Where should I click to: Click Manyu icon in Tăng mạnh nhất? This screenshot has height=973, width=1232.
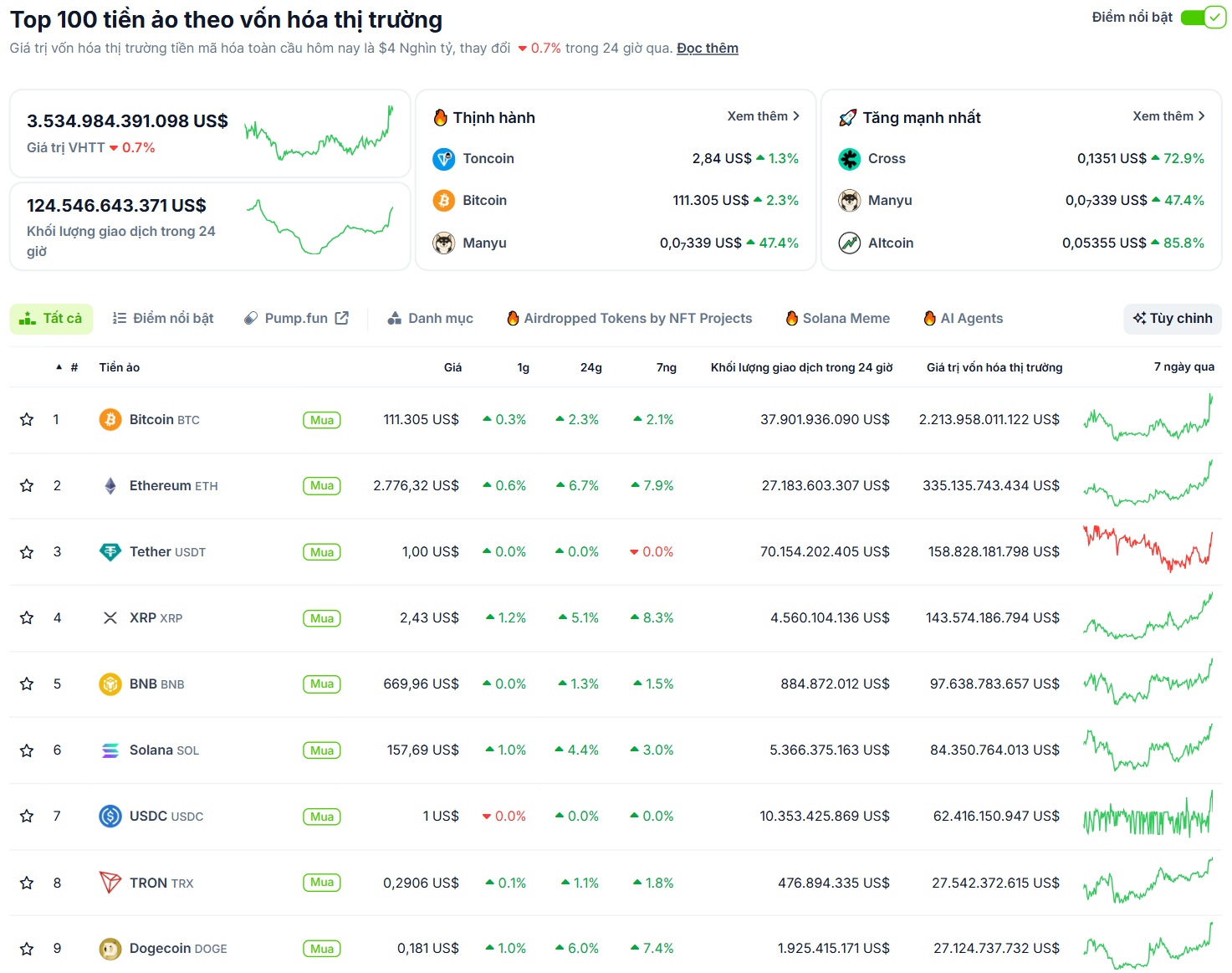[850, 200]
